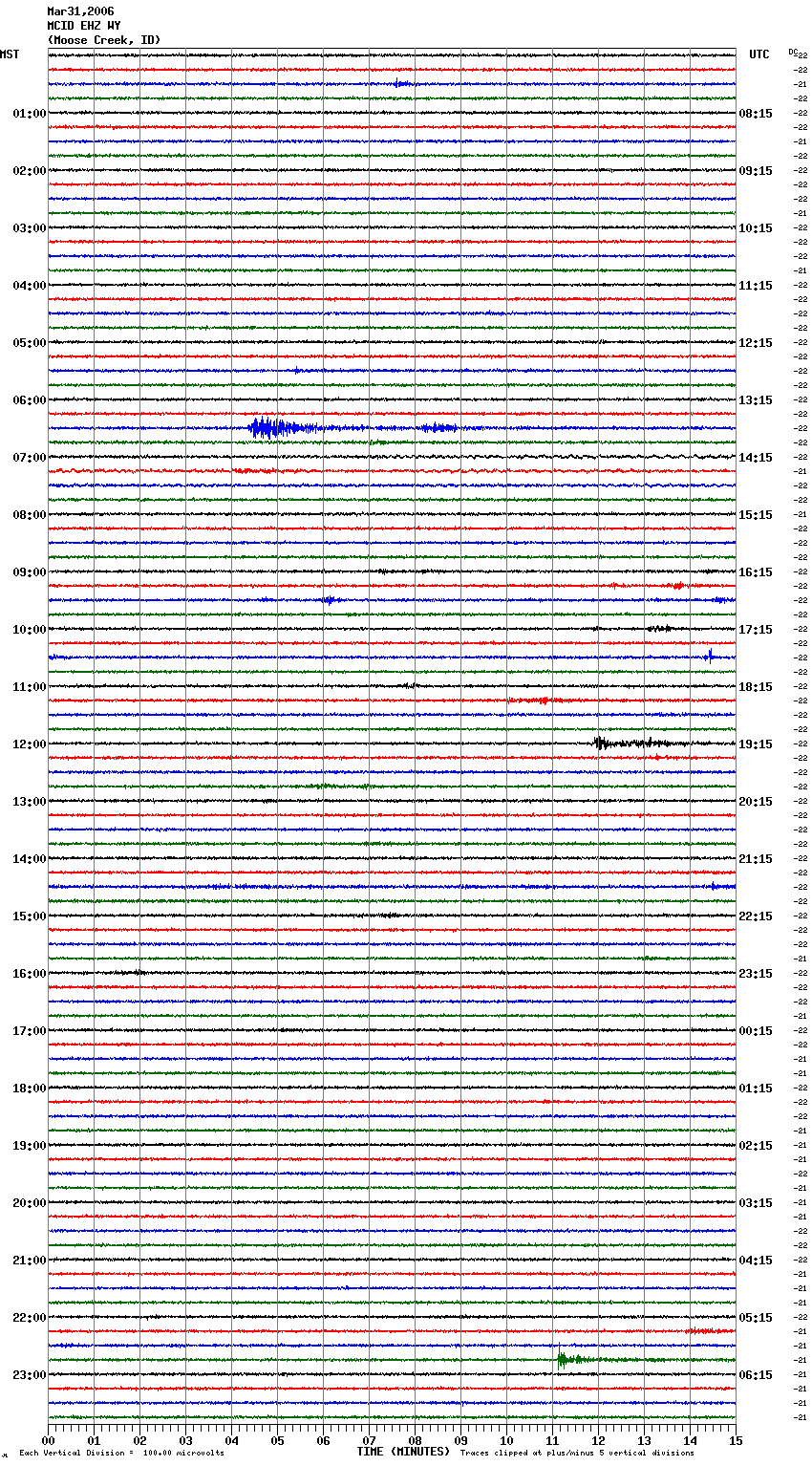The image size is (812, 1466).
Task: Select the 08:00 MST row label
Action: tap(30, 515)
